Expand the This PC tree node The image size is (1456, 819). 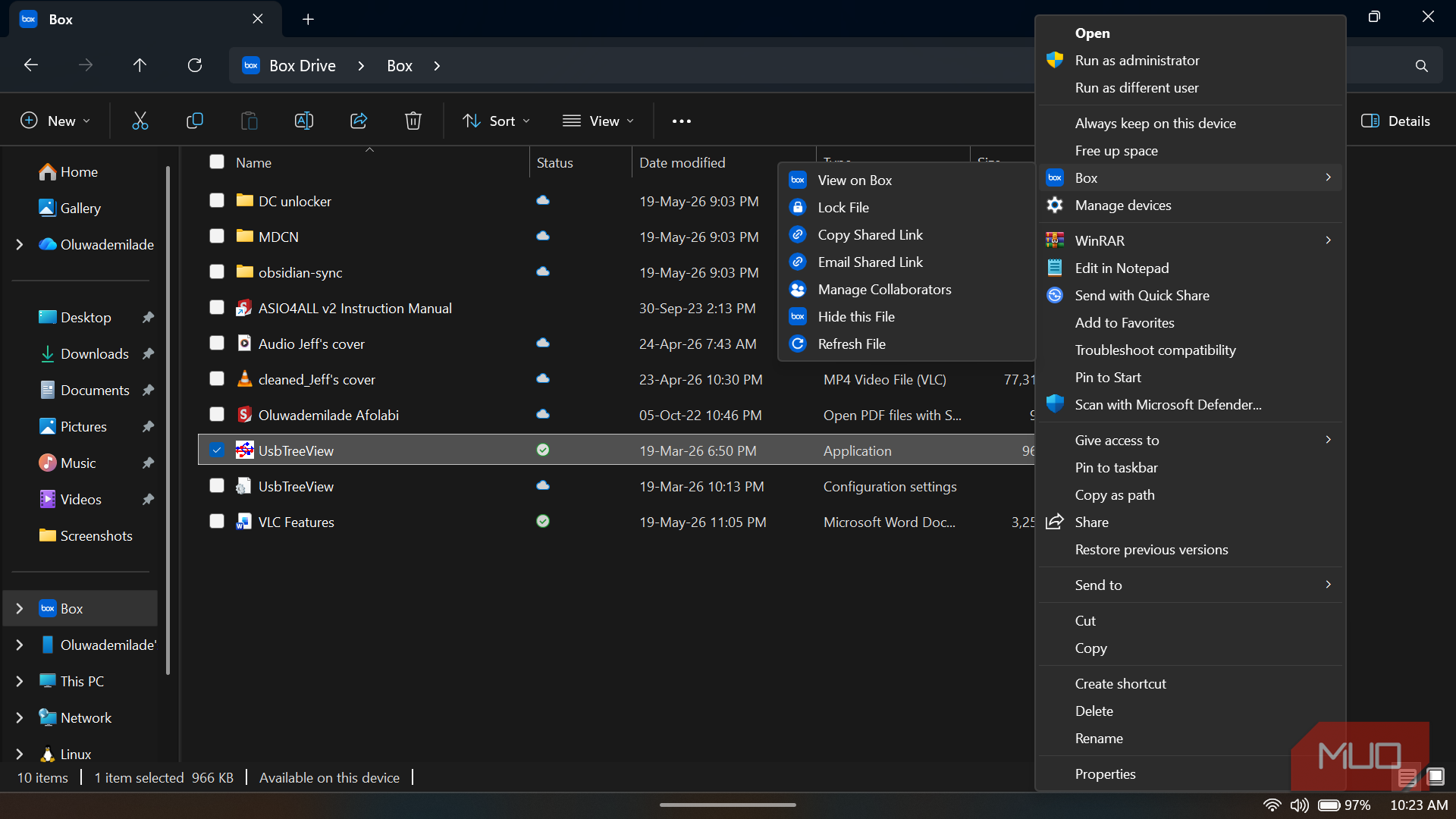[x=20, y=681]
